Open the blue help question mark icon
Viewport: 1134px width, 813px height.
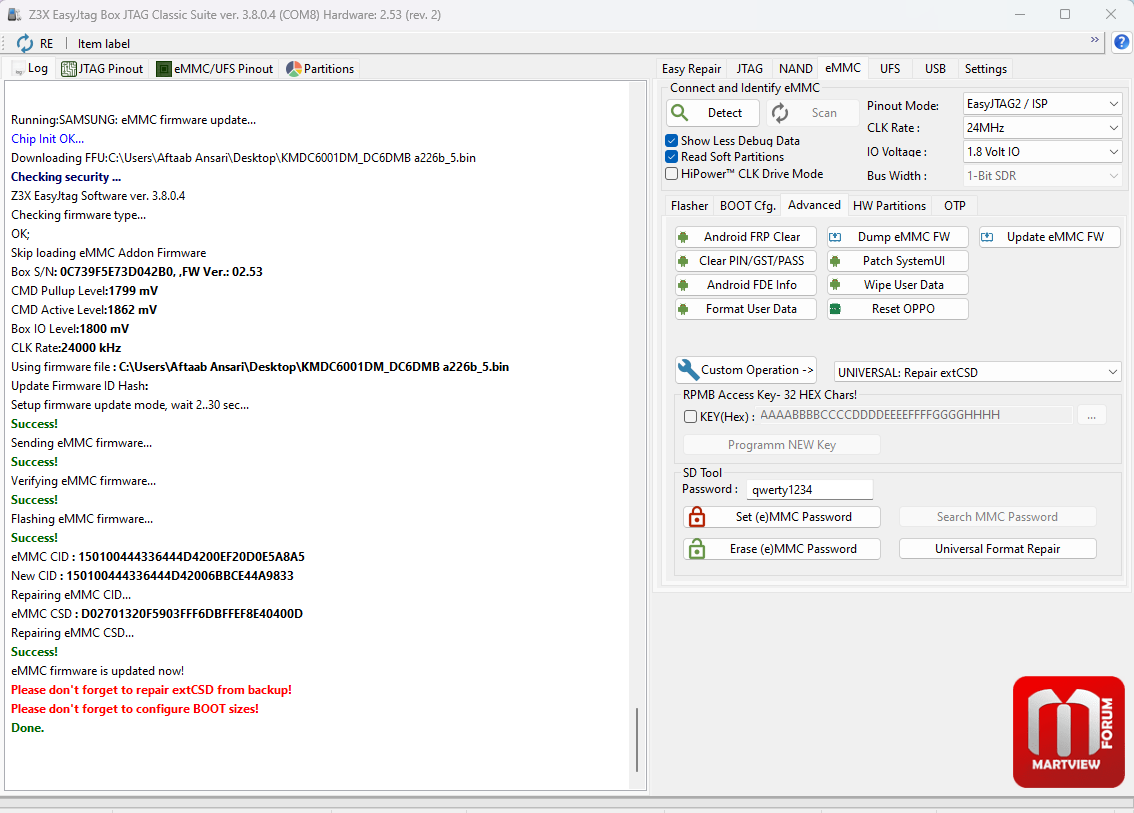(x=1121, y=42)
